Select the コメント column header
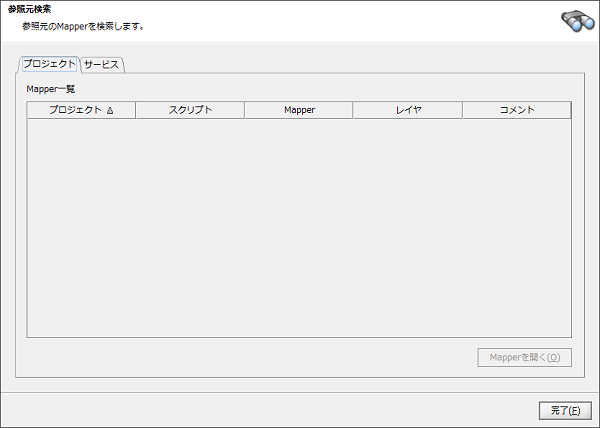Screen dimensions: 600x428 coord(516,110)
